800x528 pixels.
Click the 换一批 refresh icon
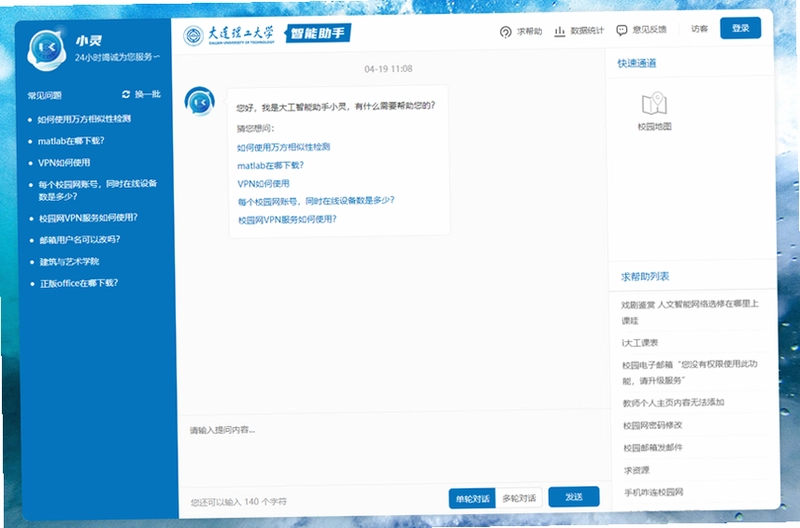(126, 94)
